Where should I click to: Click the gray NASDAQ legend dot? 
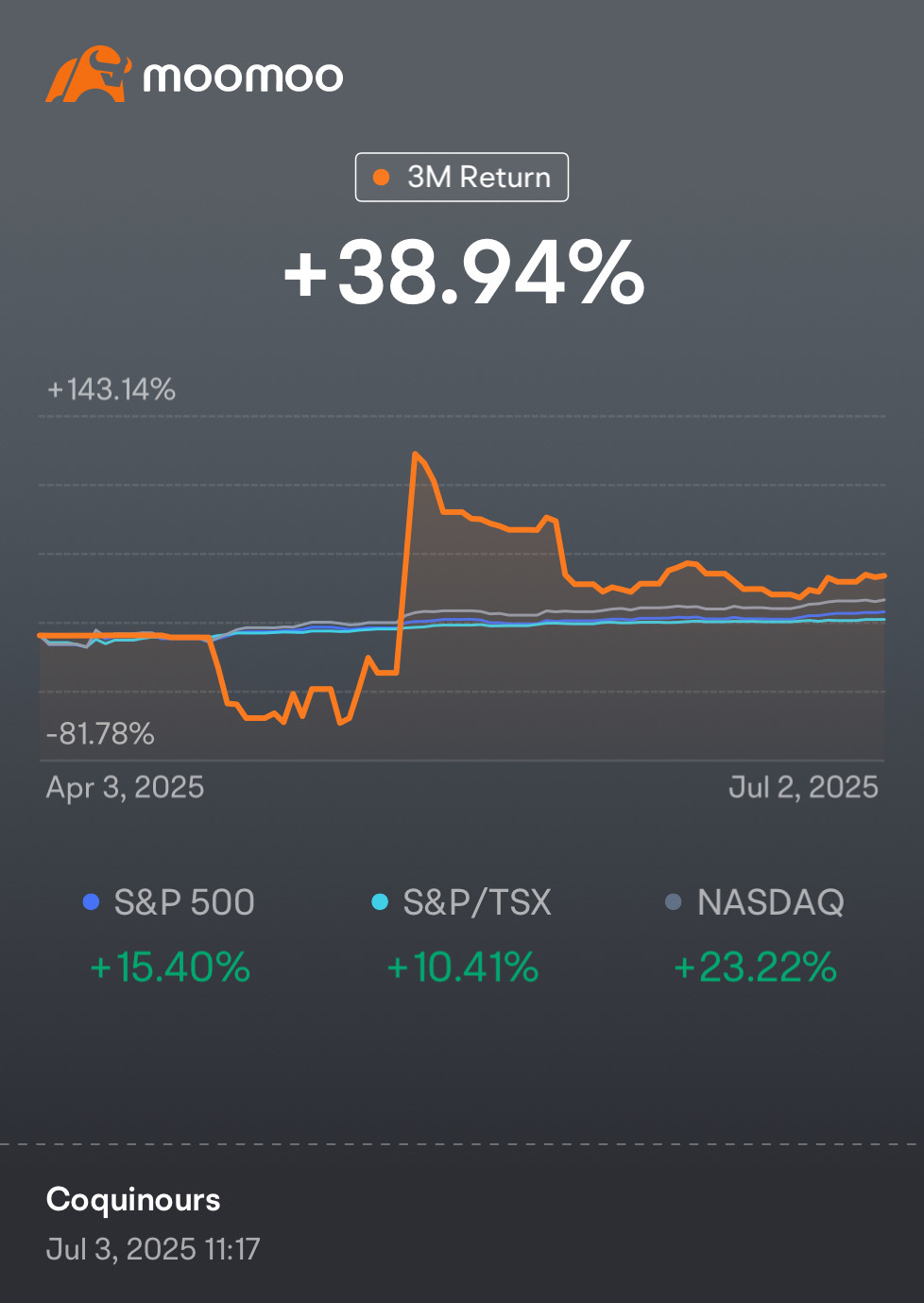coord(674,902)
